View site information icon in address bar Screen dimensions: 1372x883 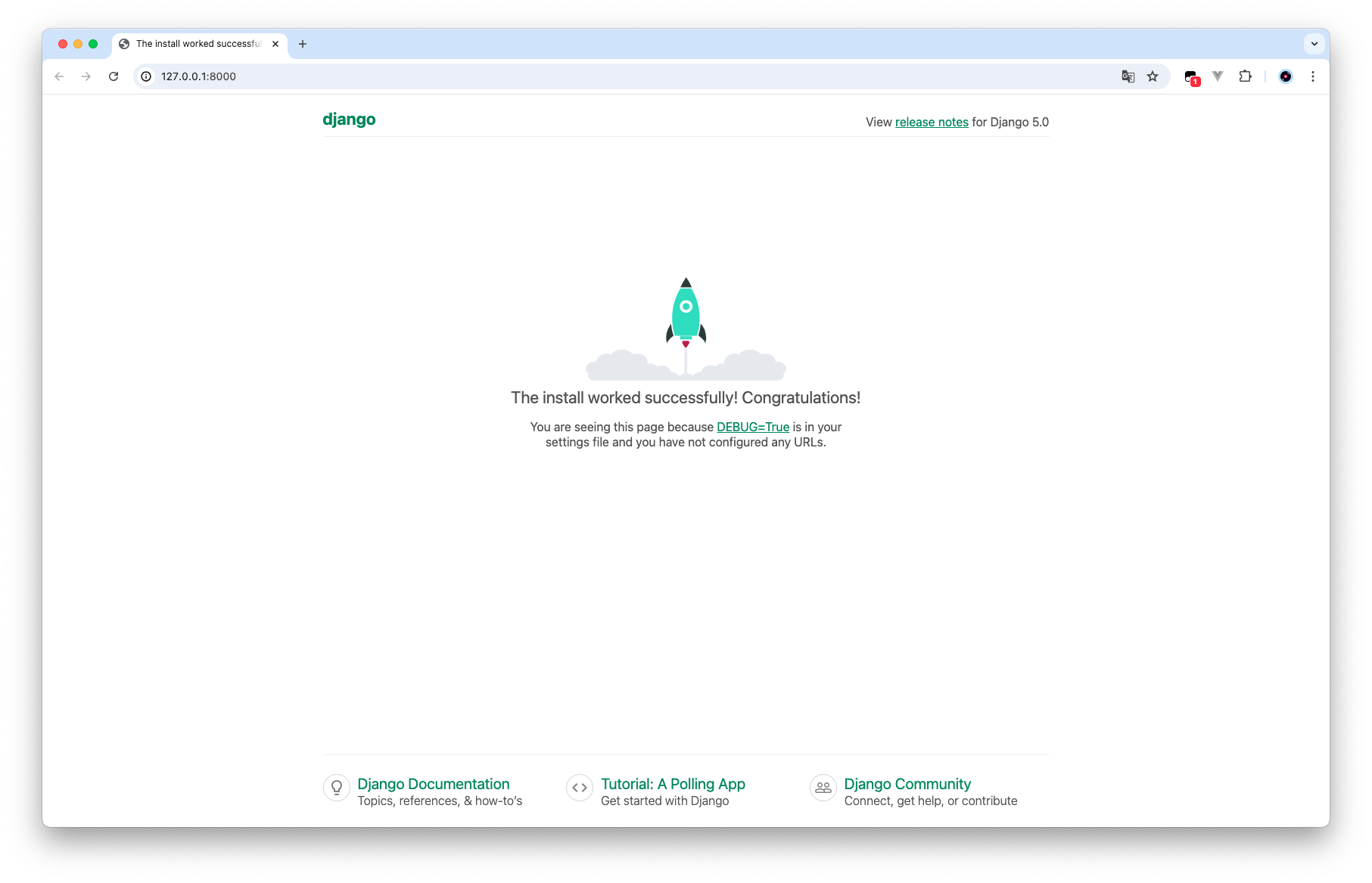[x=146, y=76]
